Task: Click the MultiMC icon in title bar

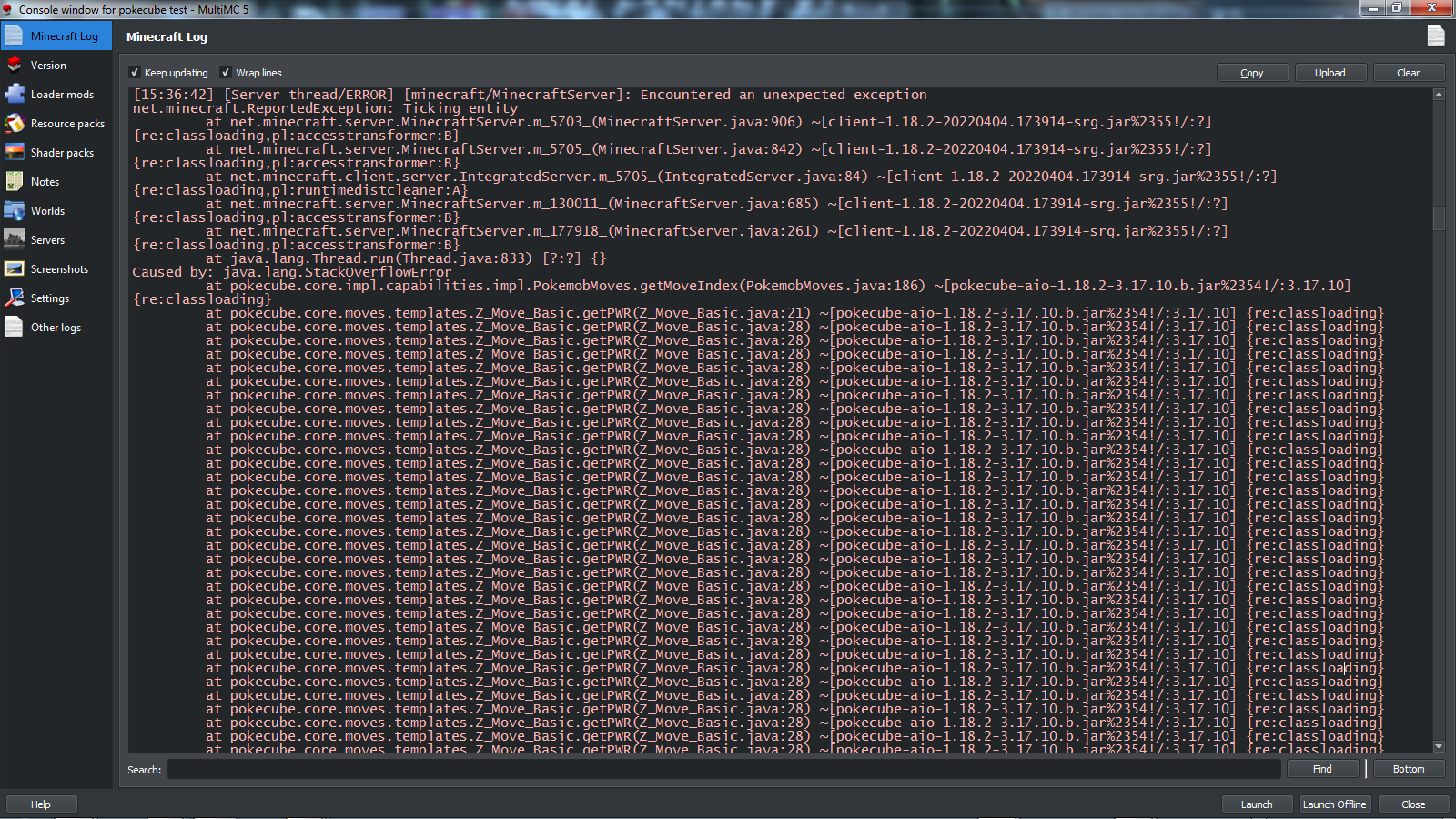Action: click(7, 9)
